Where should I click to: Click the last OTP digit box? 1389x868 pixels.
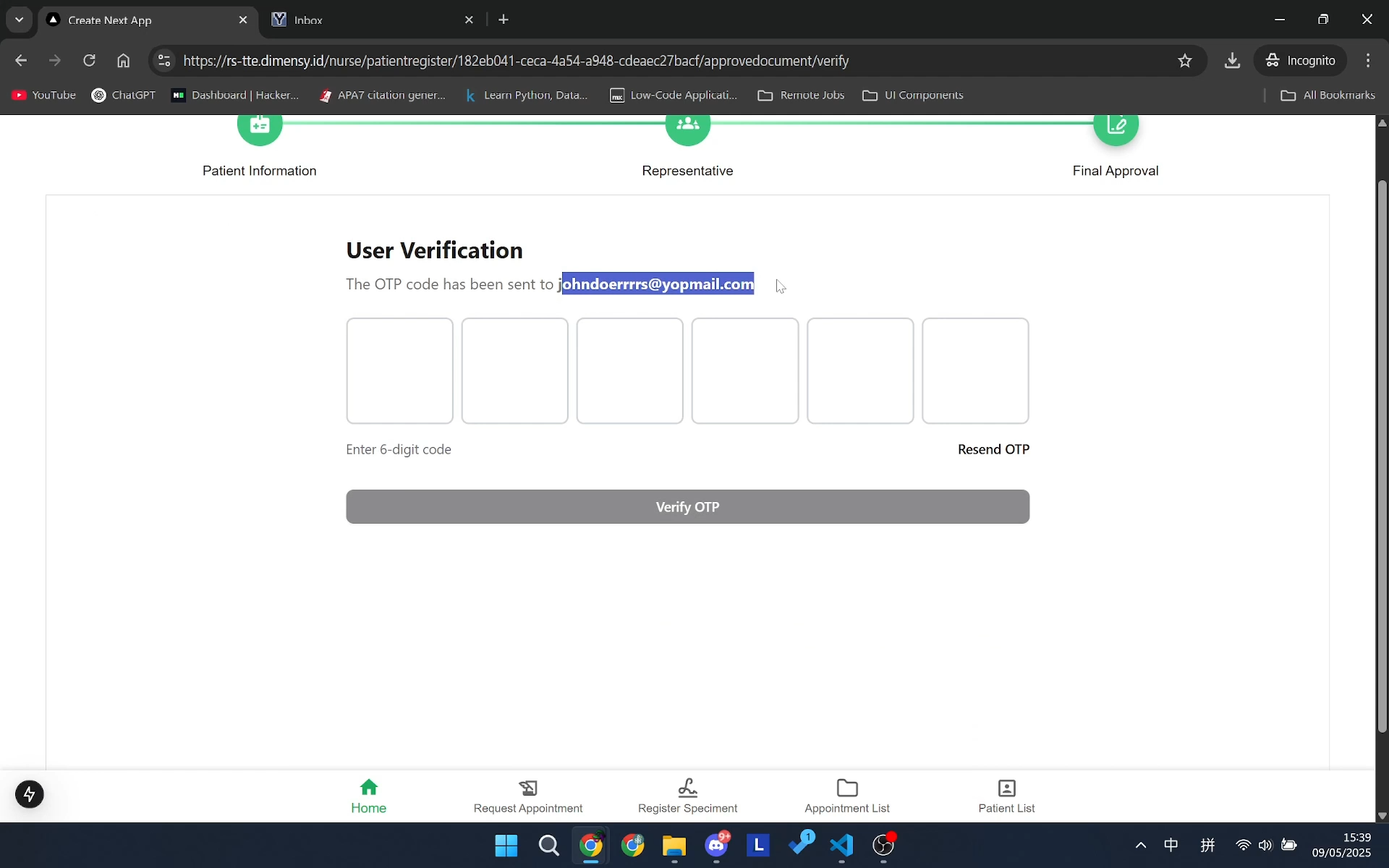tap(975, 371)
